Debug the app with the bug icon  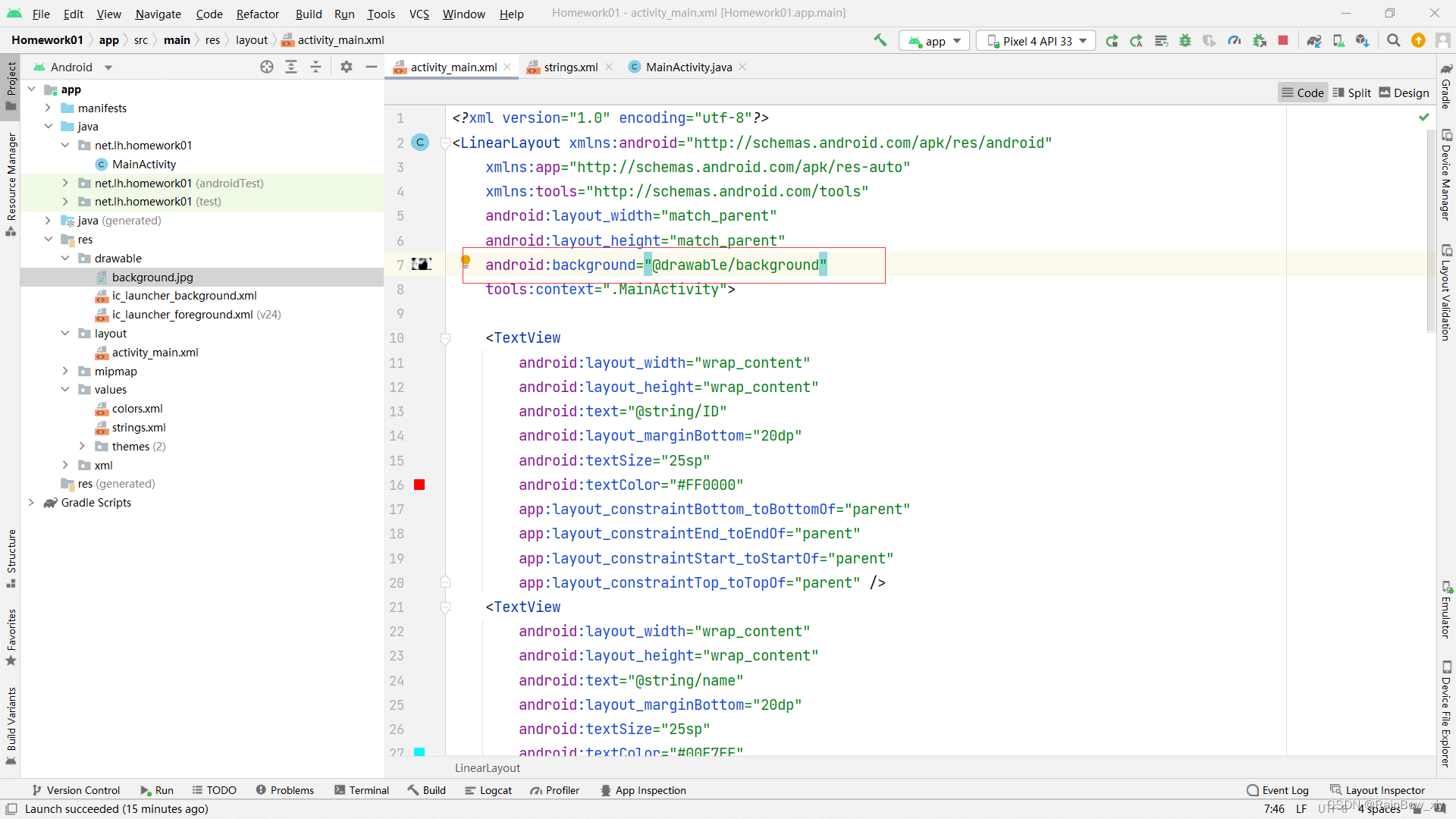[x=1185, y=40]
